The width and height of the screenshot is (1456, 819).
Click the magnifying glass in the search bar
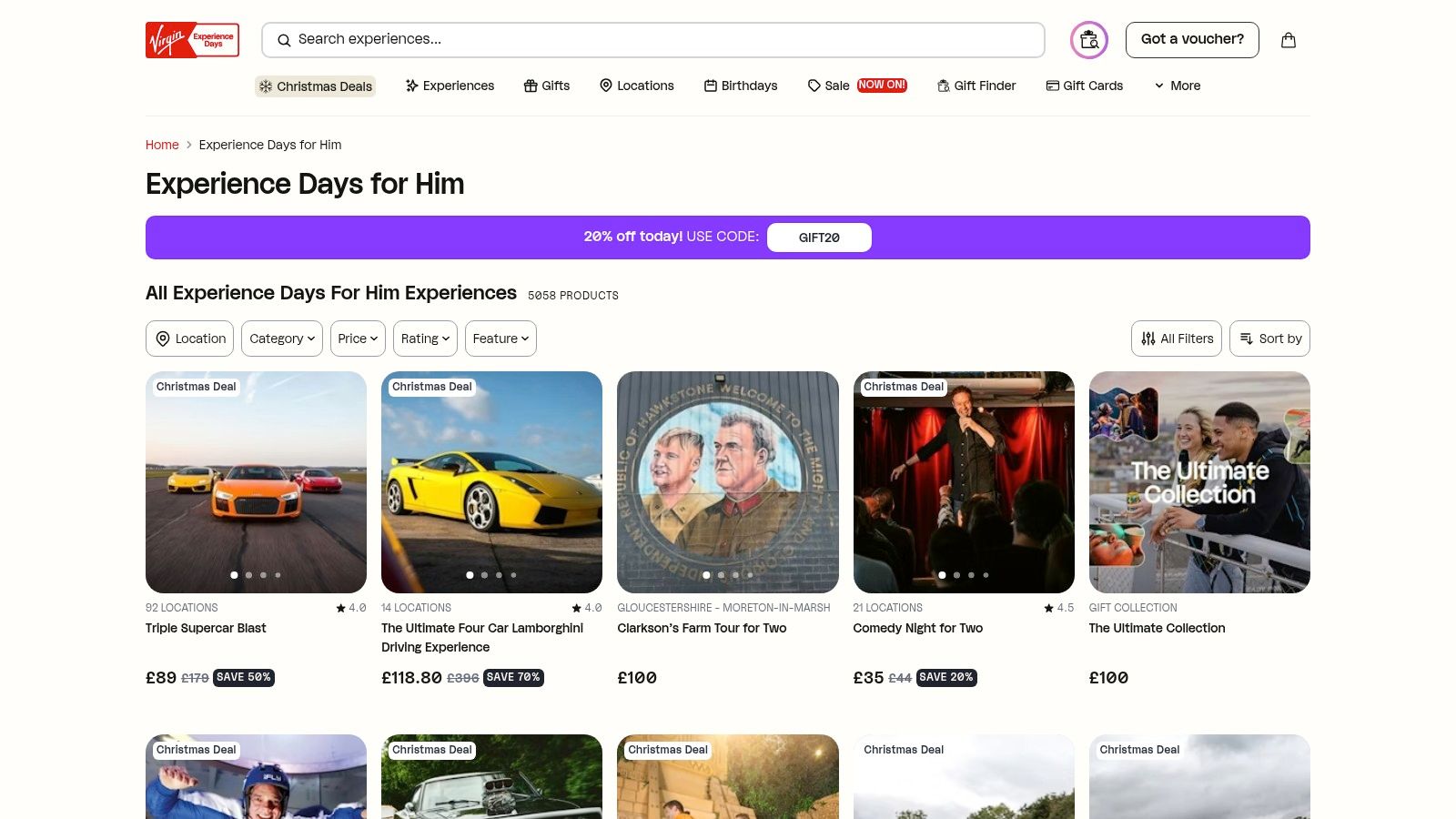click(x=284, y=40)
